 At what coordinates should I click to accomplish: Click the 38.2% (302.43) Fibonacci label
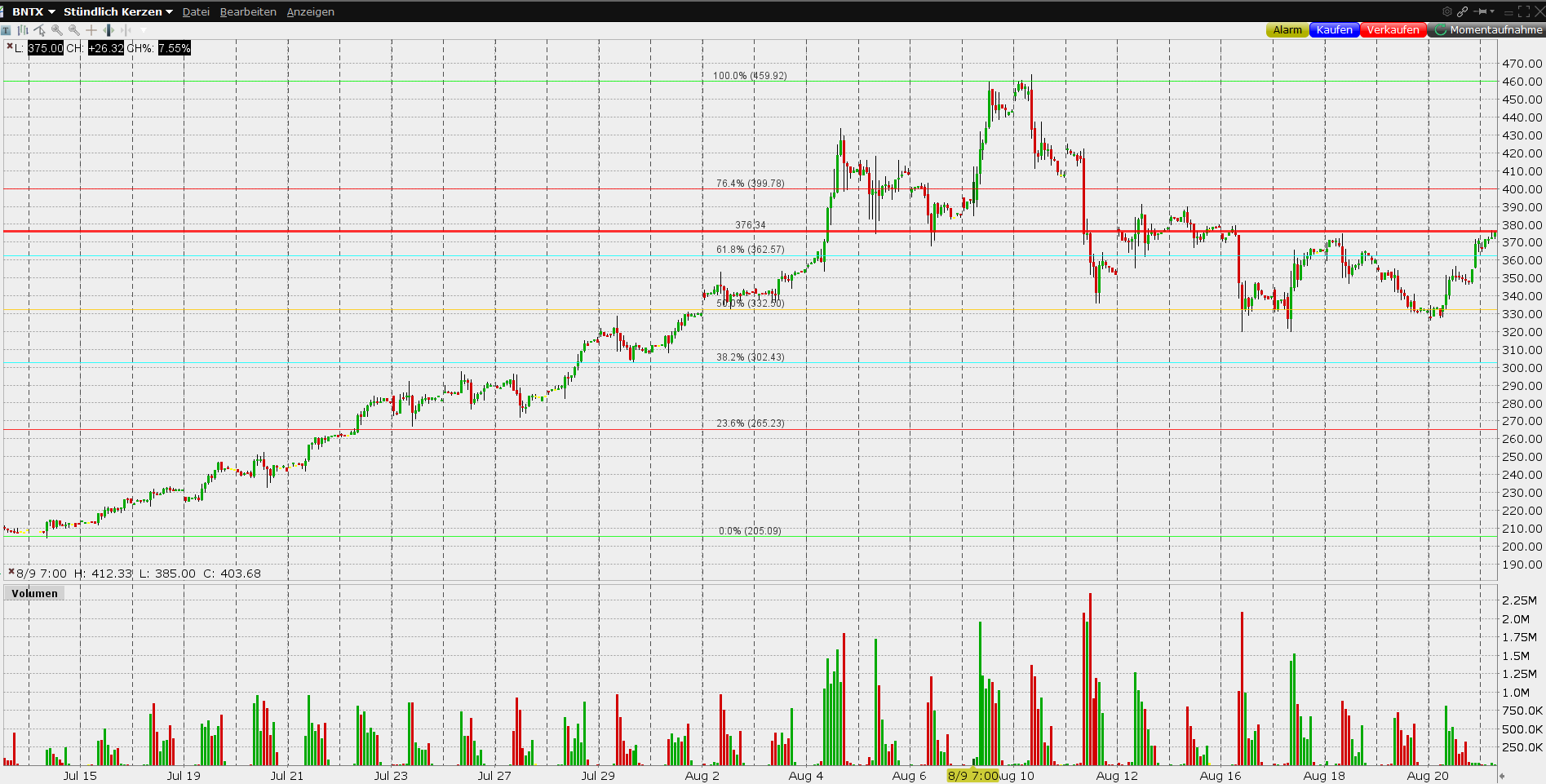point(750,357)
